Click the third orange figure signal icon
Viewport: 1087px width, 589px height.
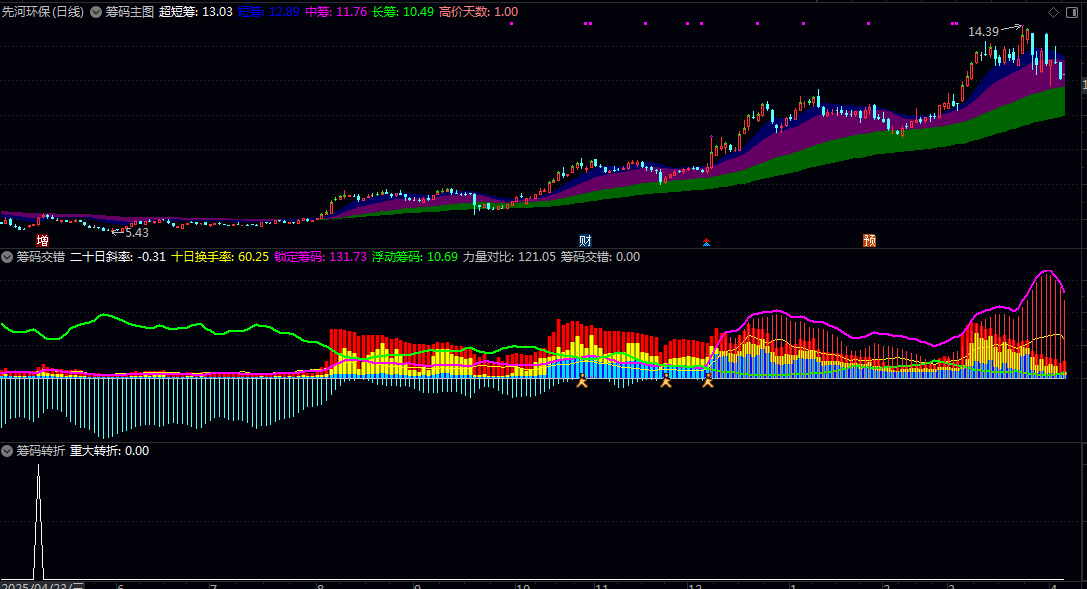coord(708,380)
